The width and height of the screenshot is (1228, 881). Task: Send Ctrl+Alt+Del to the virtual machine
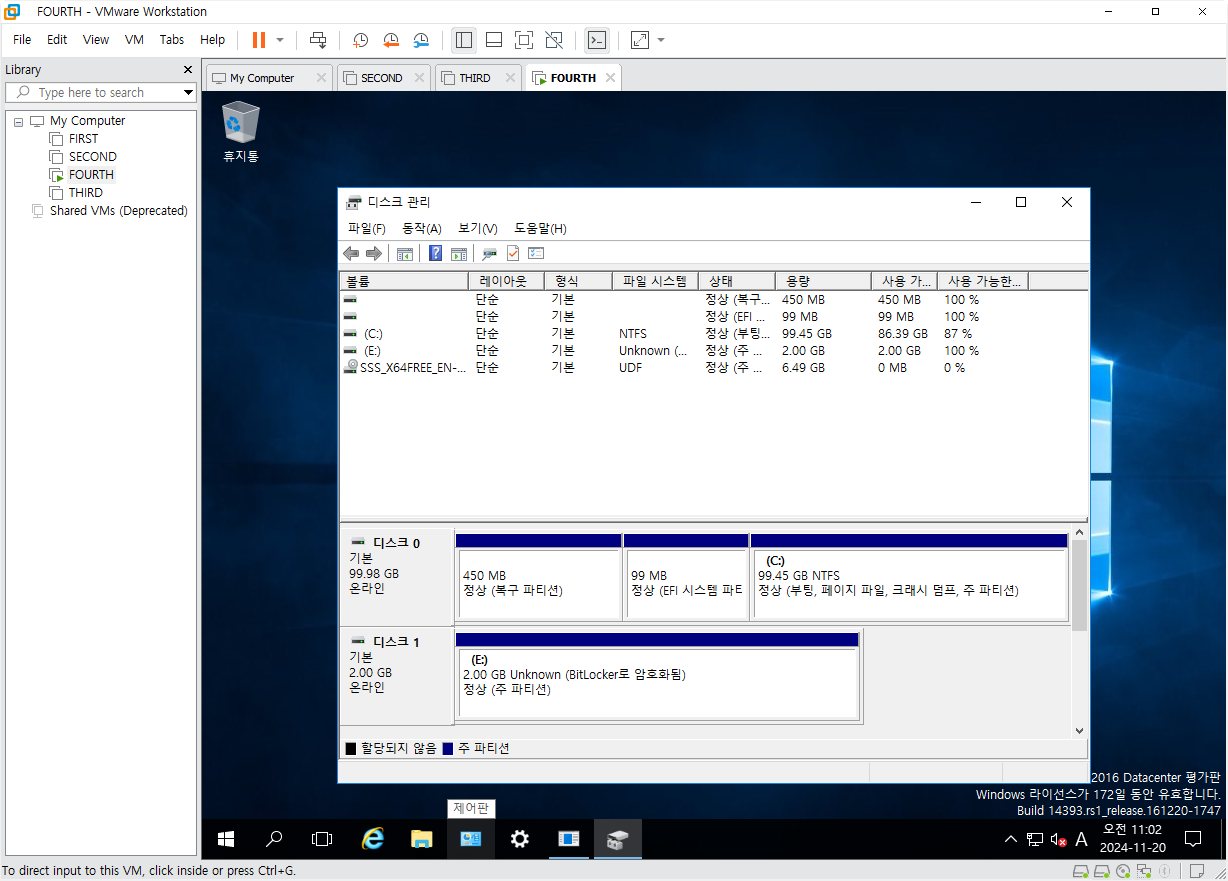(x=318, y=40)
